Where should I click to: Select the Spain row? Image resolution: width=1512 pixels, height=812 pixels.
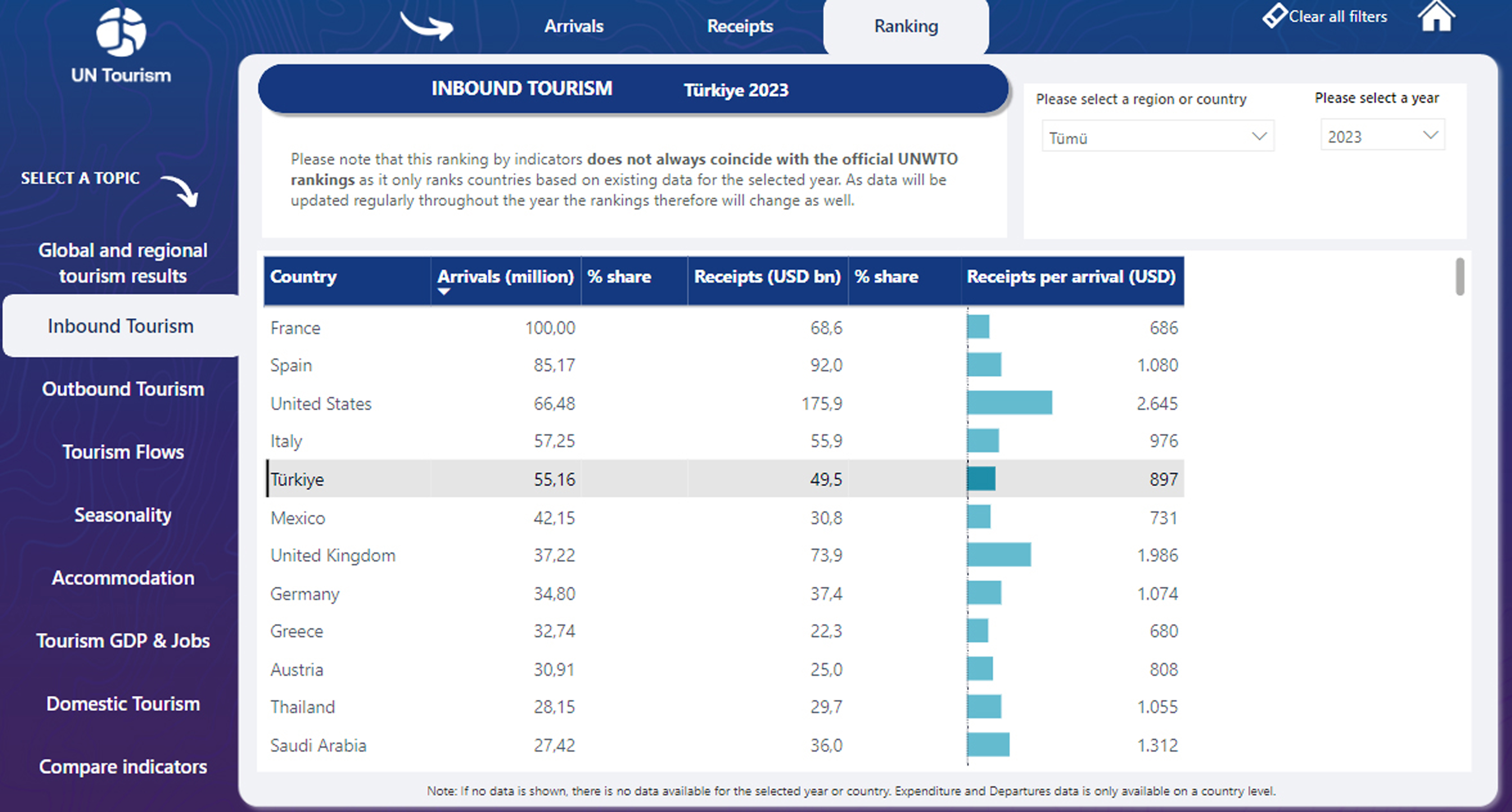(x=724, y=365)
